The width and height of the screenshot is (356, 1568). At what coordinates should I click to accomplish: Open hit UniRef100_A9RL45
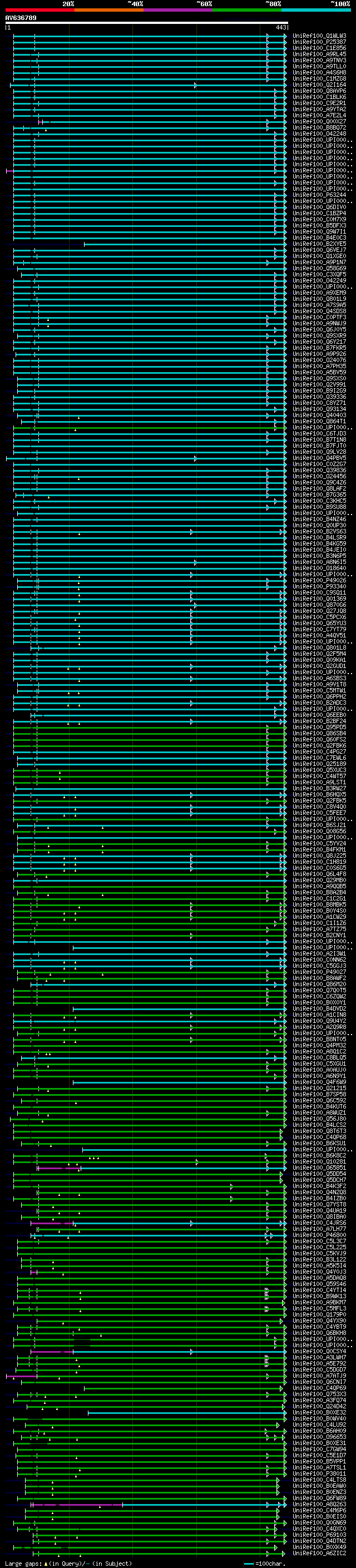click(319, 54)
